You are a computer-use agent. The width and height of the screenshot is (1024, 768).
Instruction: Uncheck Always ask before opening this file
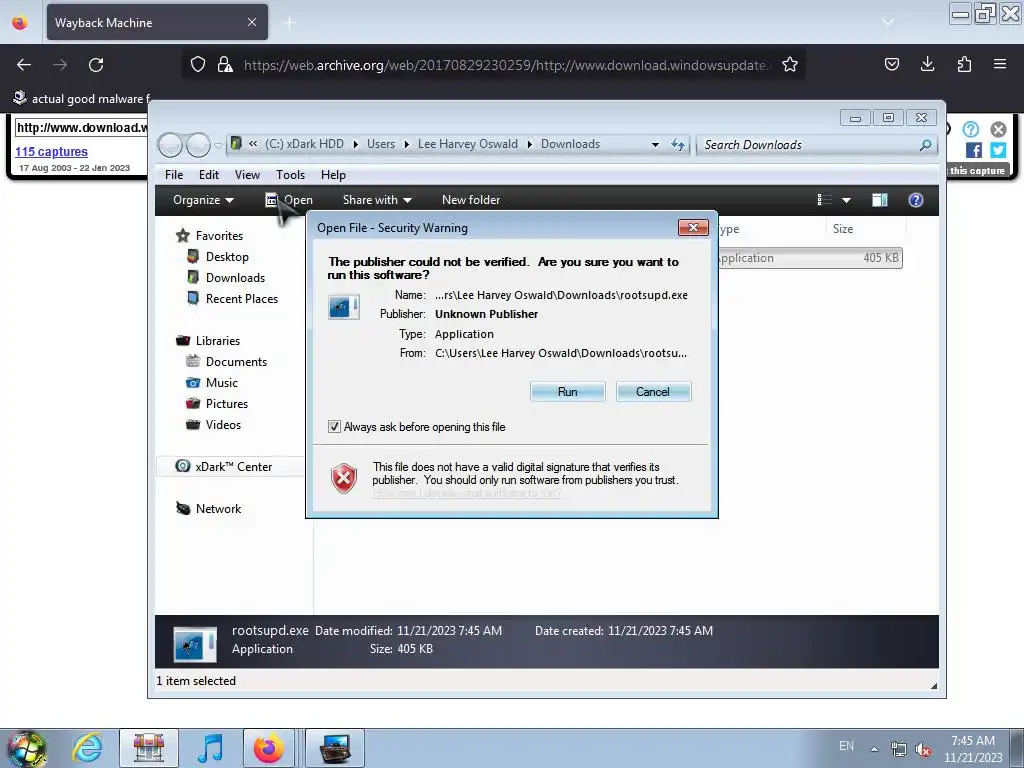point(334,427)
